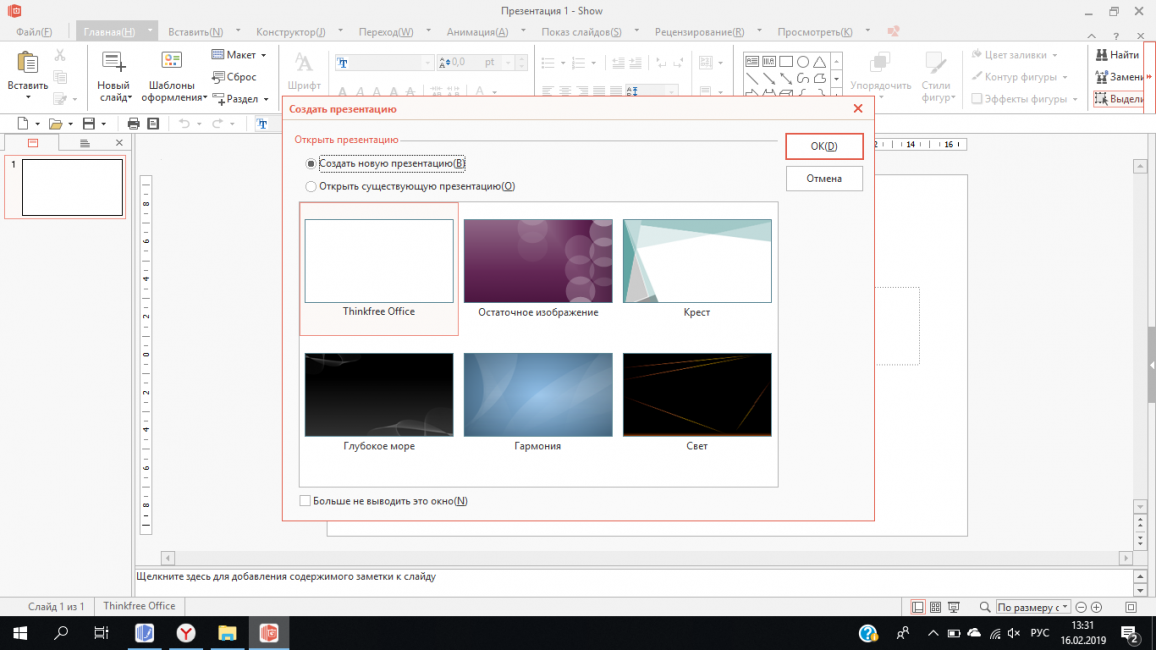Click the Reset (Сброс) slide icon
This screenshot has width=1156, height=650.
pos(218,77)
